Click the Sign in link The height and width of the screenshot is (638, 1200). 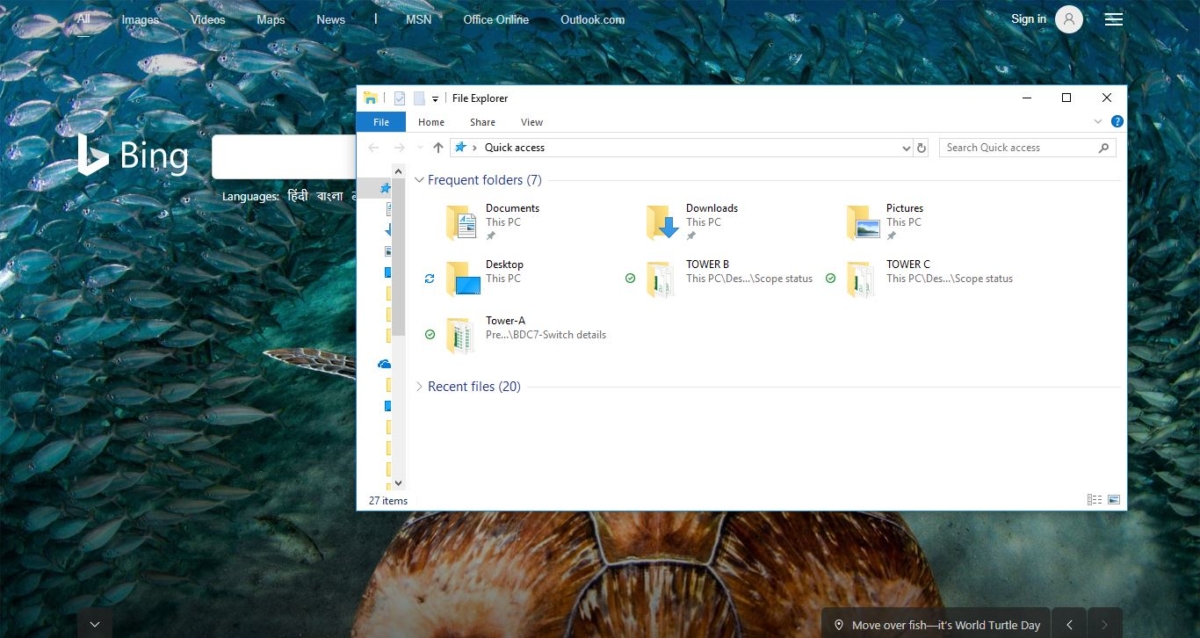(x=1028, y=18)
